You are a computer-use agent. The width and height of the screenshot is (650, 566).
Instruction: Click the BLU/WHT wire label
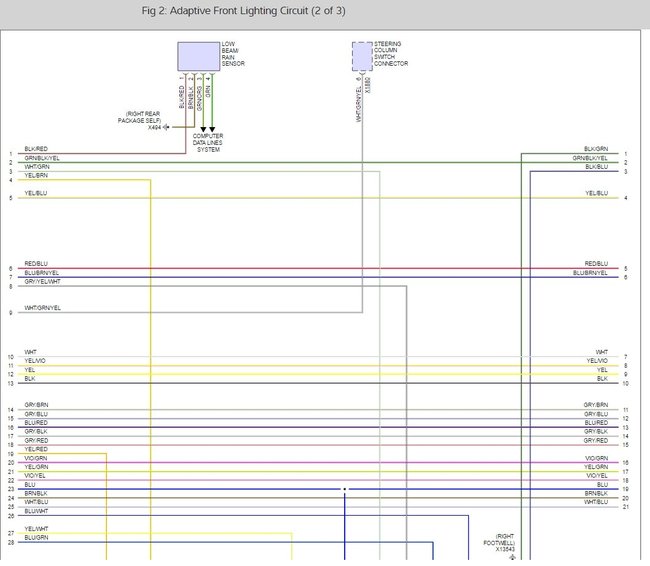coord(36,511)
